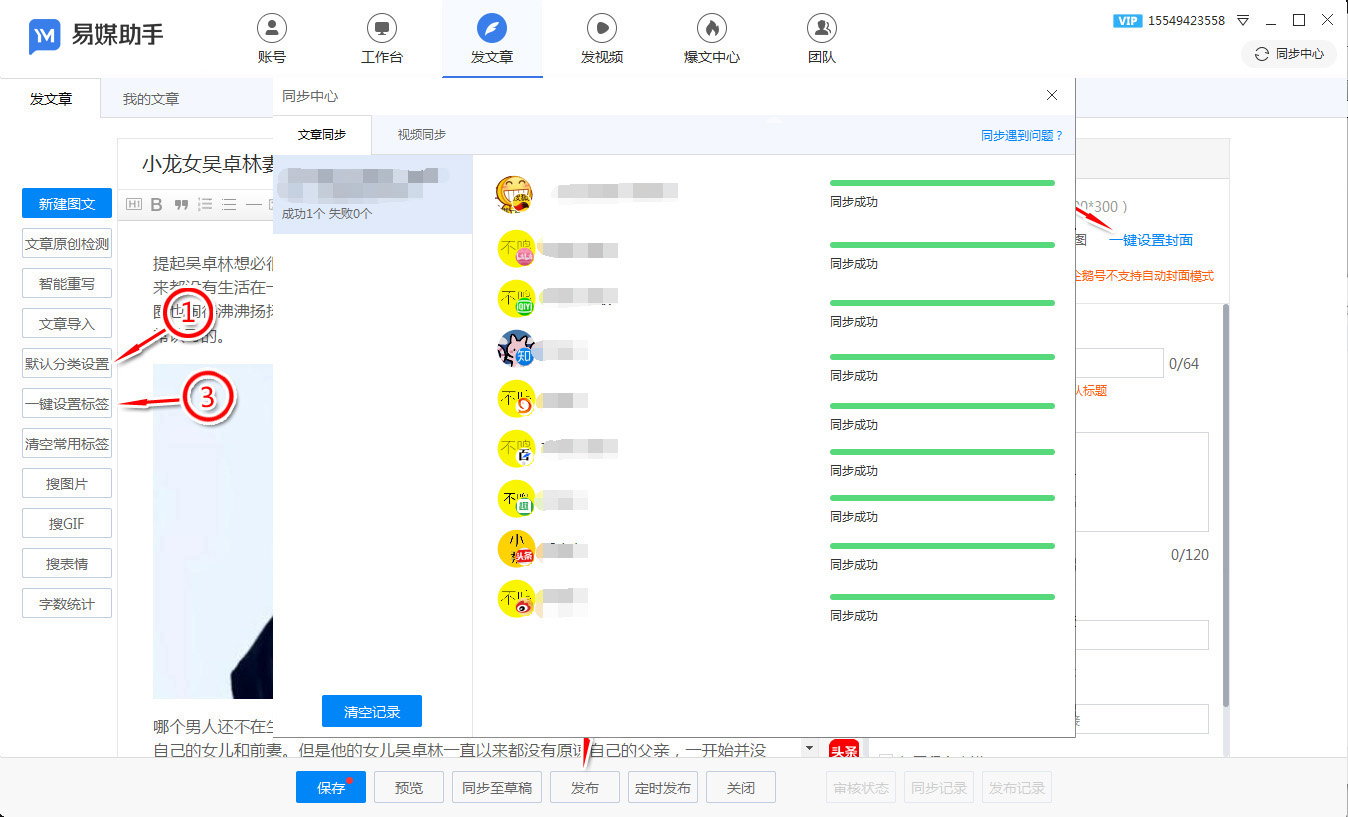The height and width of the screenshot is (817, 1348).
Task: Click the red 头条 platform icon
Action: click(844, 749)
